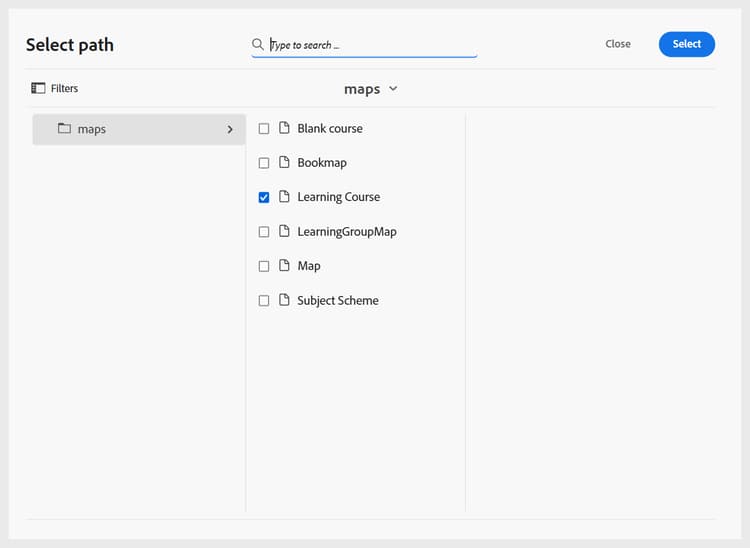750x548 pixels.
Task: Click the LearningGroupMap file icon
Action: pyautogui.click(x=284, y=231)
